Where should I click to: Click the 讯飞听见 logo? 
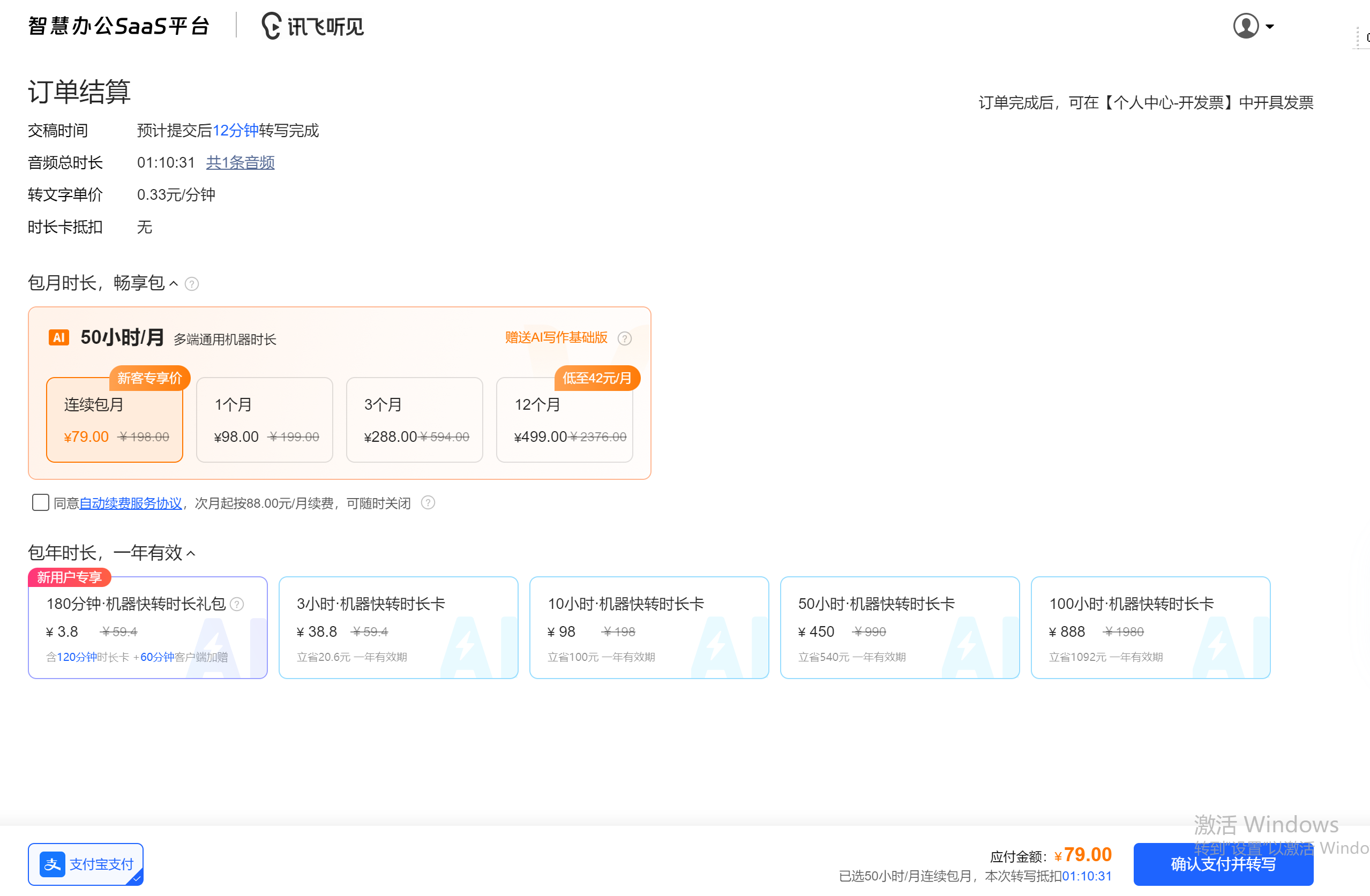pyautogui.click(x=312, y=26)
